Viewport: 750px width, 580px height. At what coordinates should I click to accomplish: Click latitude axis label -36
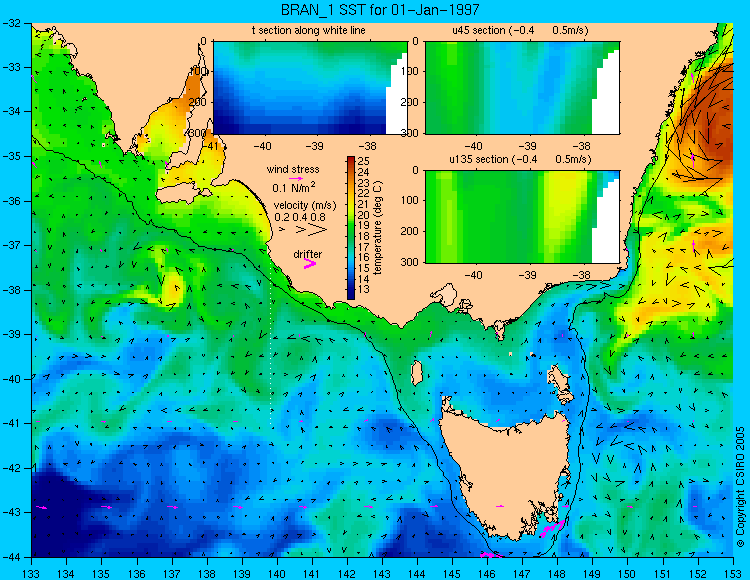point(11,201)
